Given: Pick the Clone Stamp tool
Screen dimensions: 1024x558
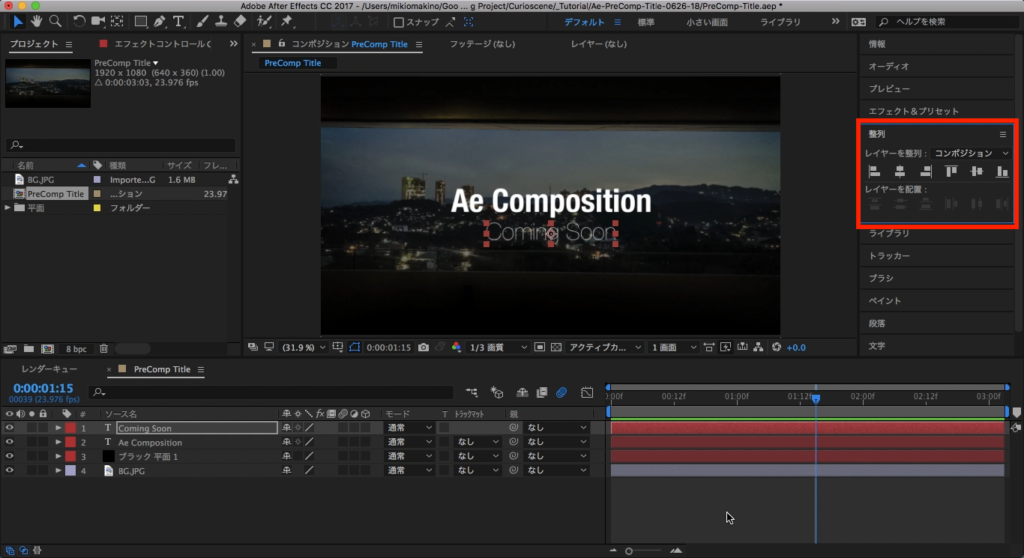Looking at the screenshot, I should pyautogui.click(x=220, y=21).
